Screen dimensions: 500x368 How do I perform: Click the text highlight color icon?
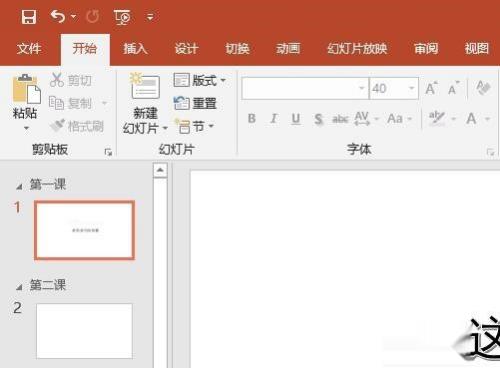point(436,118)
